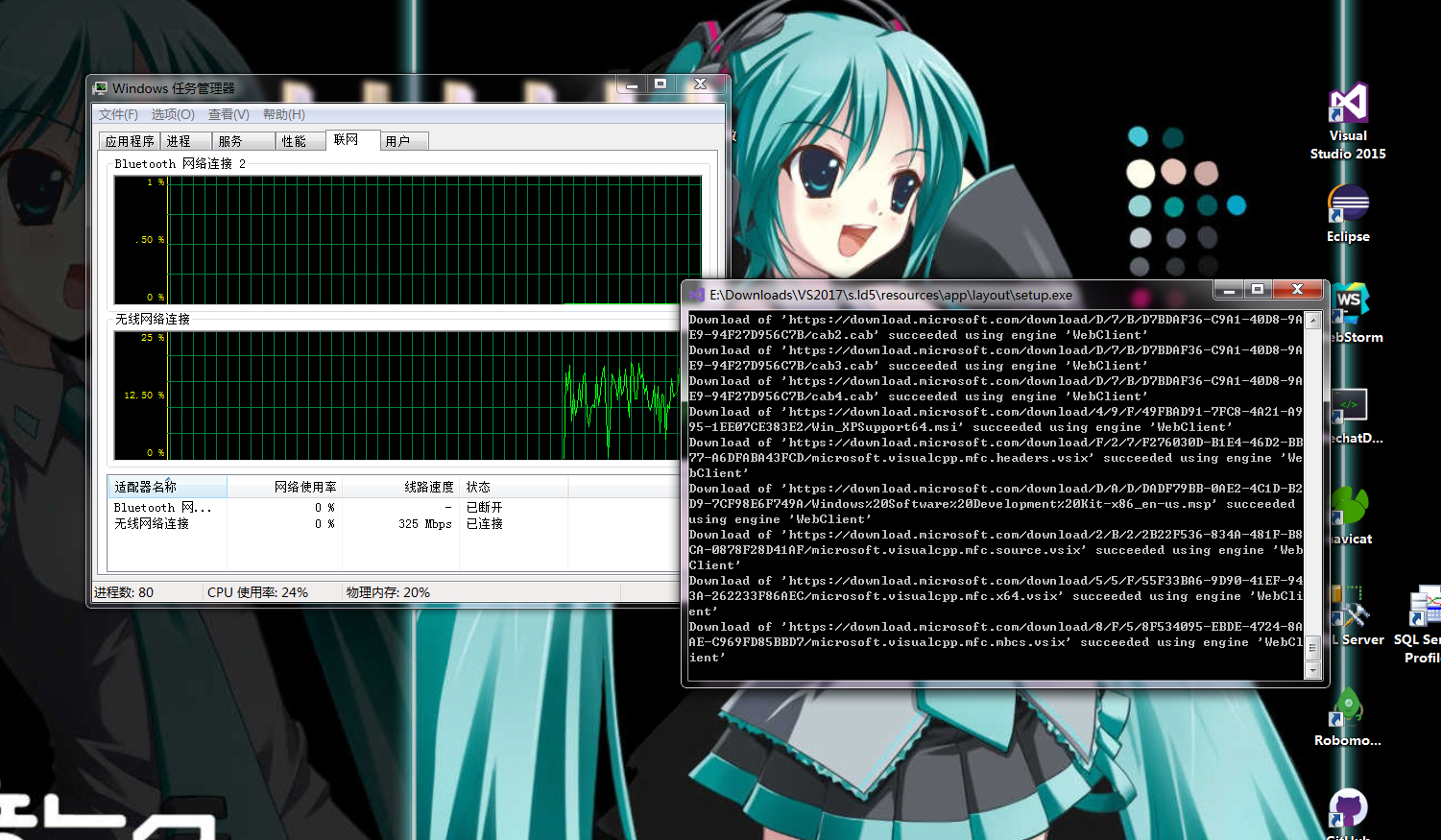
Task: Open the SQL Server Profiler desktop icon
Action: (x=1420, y=626)
